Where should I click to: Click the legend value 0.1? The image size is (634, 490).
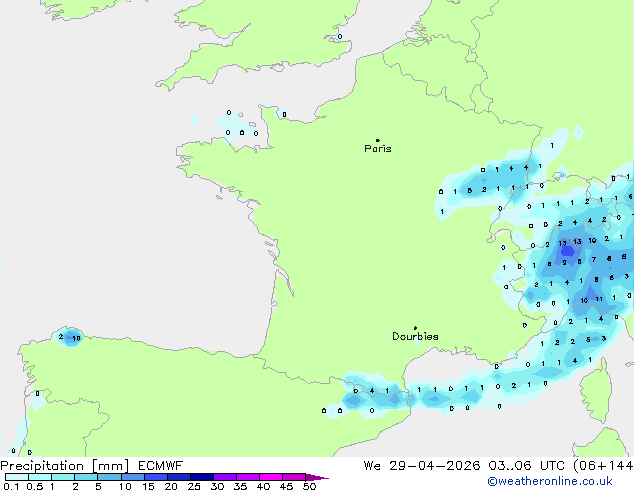11,486
